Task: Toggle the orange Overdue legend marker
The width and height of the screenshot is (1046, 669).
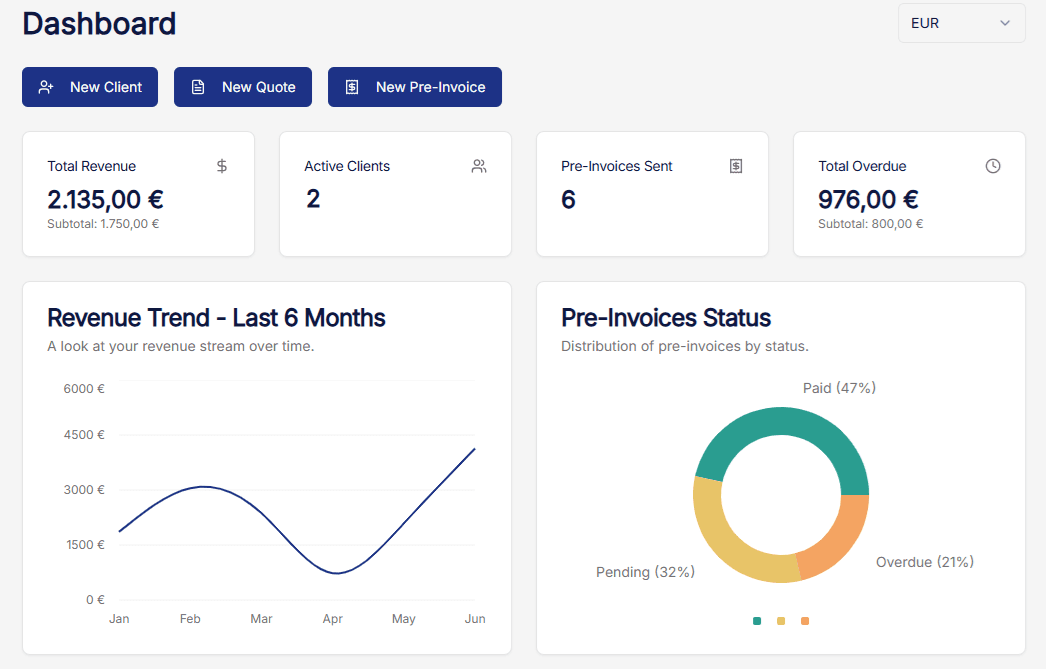Action: pos(805,620)
